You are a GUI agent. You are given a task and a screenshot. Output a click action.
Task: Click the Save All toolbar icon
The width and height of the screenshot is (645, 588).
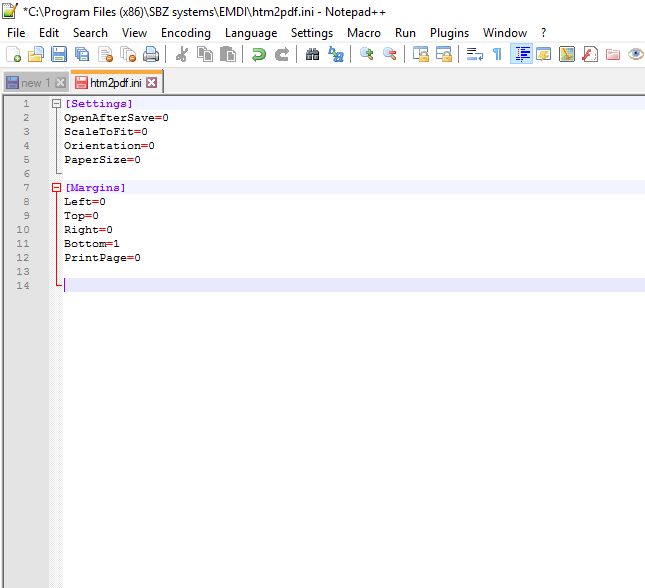pos(82,54)
